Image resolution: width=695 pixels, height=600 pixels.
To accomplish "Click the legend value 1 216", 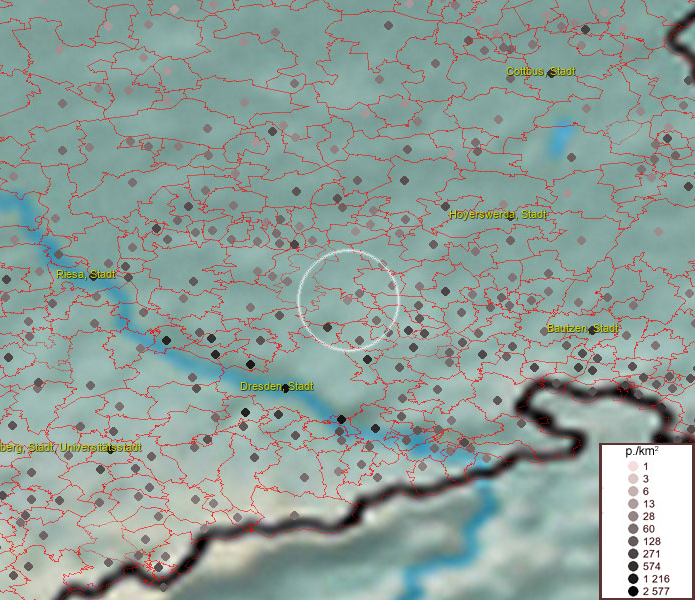I will (x=656, y=579).
